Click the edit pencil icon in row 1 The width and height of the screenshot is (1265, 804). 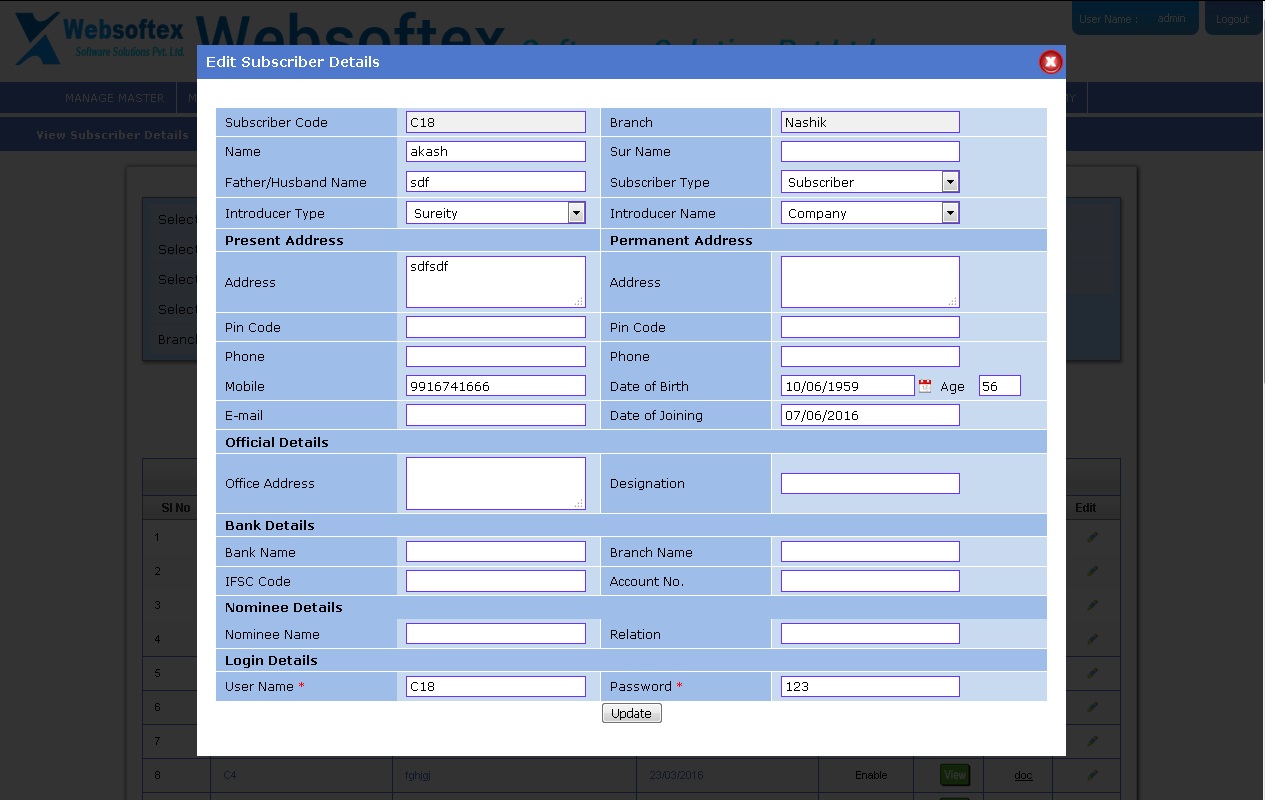tap(1093, 537)
